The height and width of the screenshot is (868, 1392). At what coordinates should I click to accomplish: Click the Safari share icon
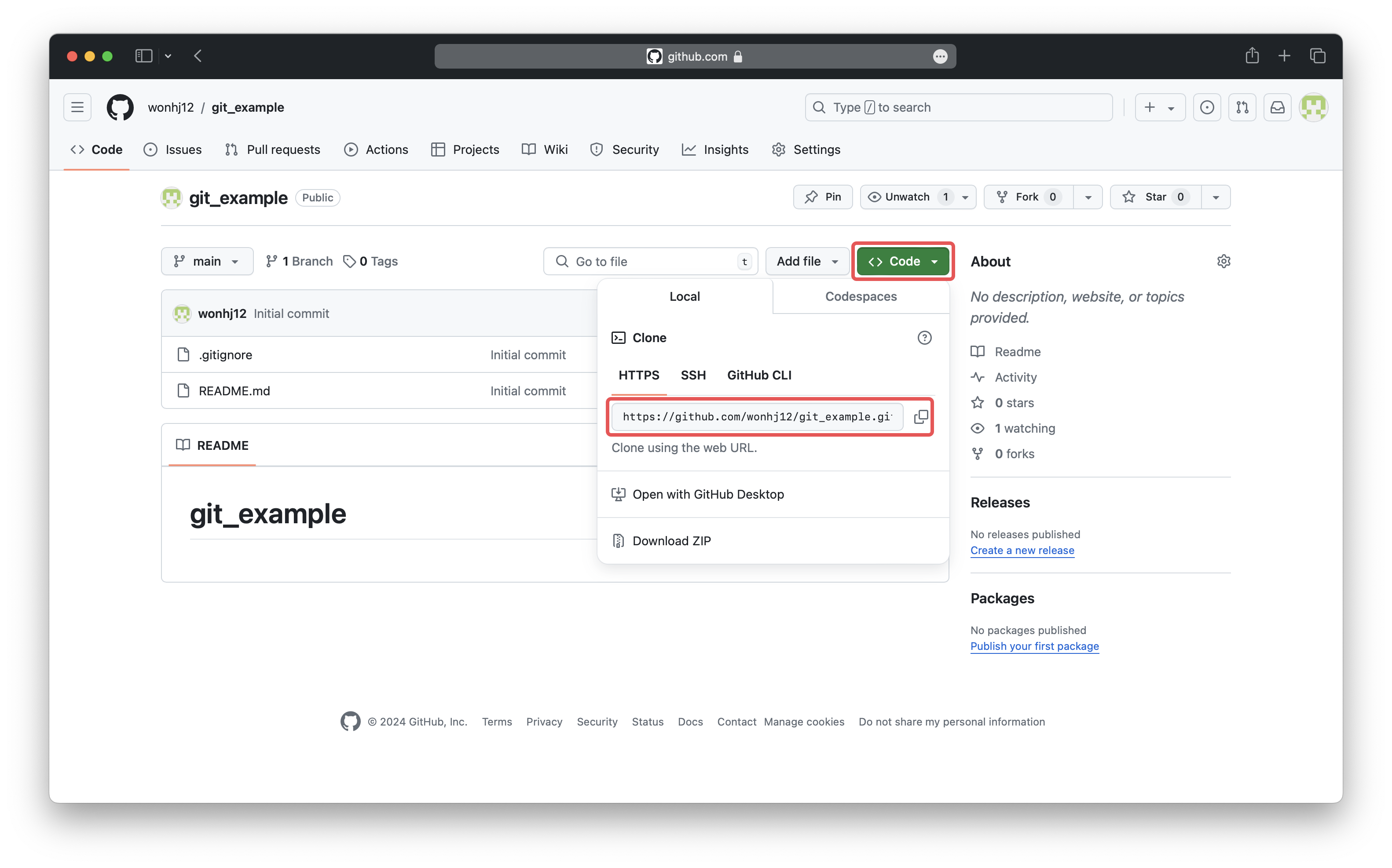pos(1252,56)
